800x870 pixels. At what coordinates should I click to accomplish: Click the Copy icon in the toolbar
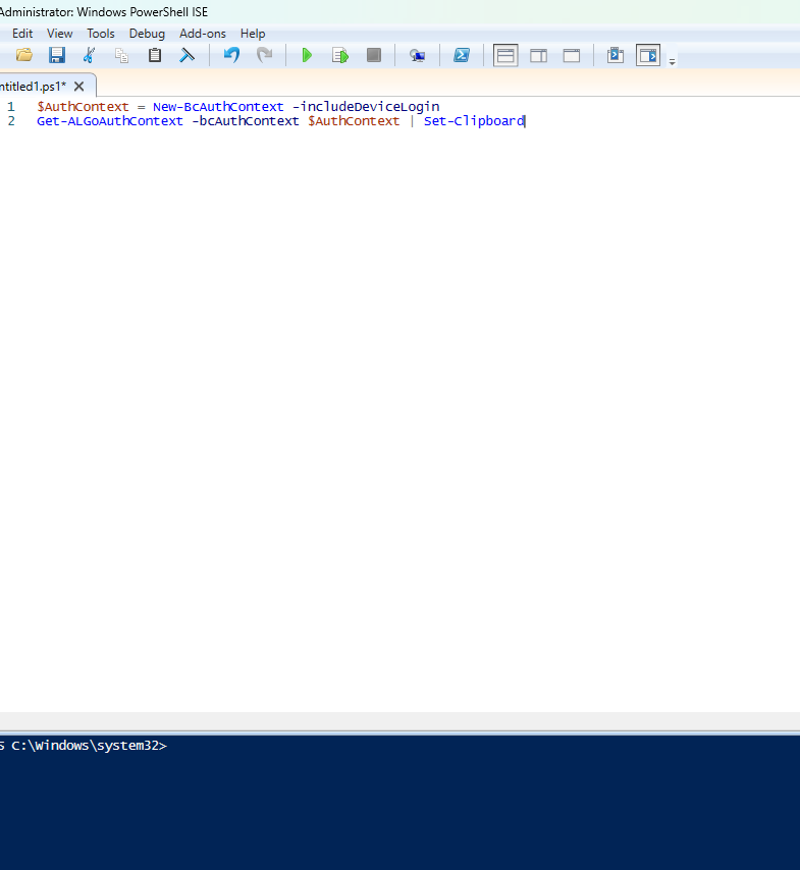click(121, 55)
